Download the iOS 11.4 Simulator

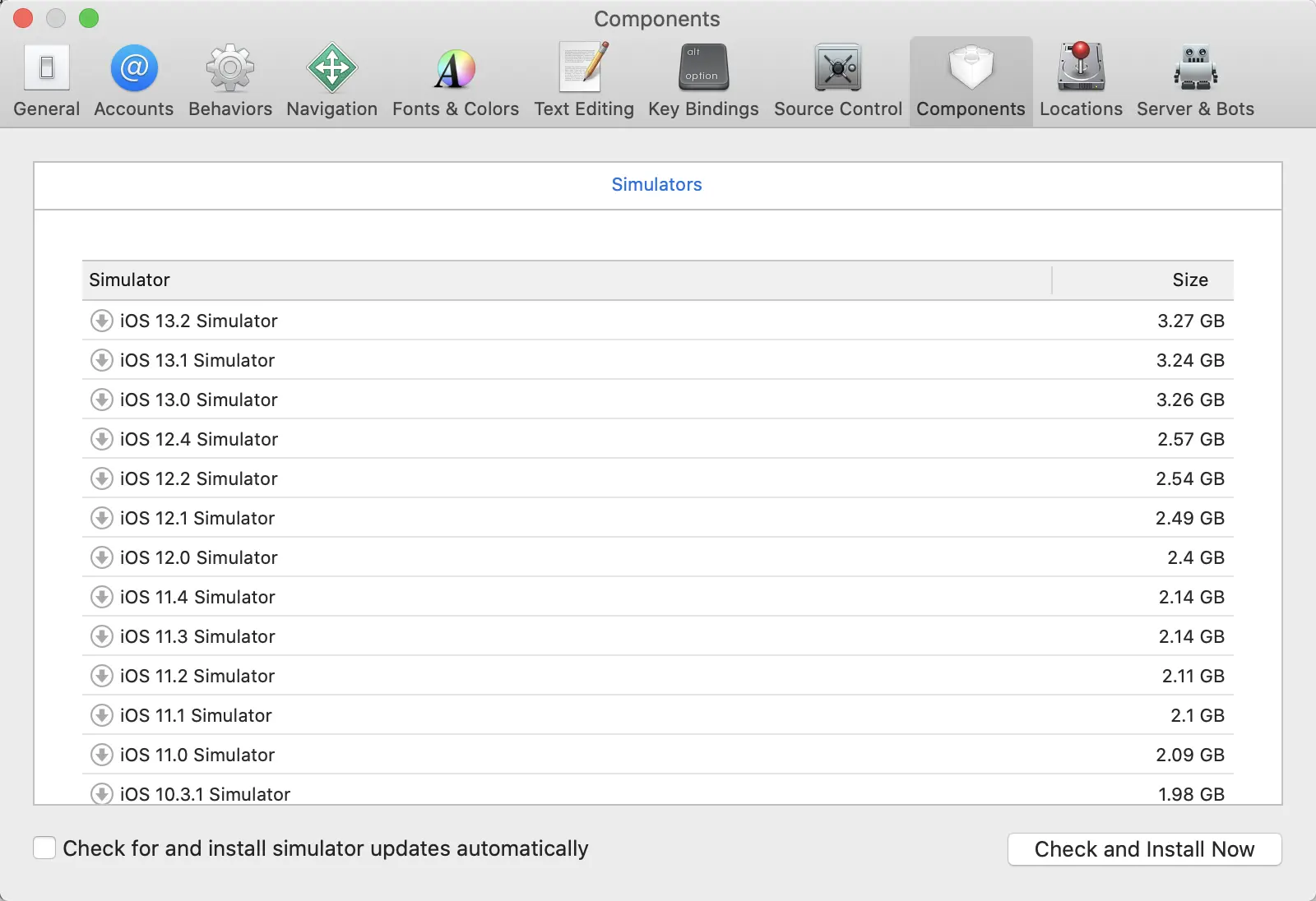[x=101, y=597]
